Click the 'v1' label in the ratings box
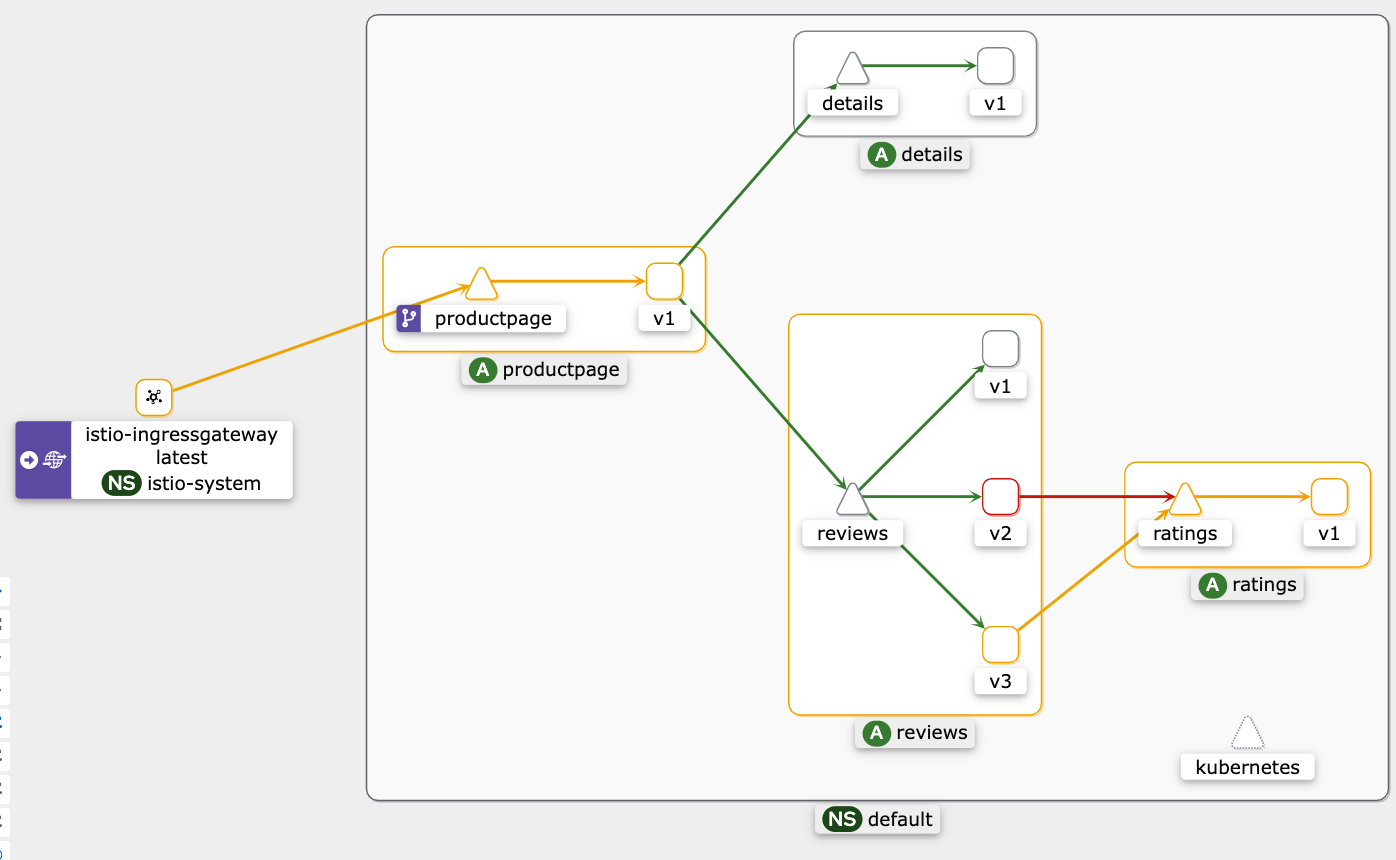Screen dimensions: 1396x860 (1329, 533)
